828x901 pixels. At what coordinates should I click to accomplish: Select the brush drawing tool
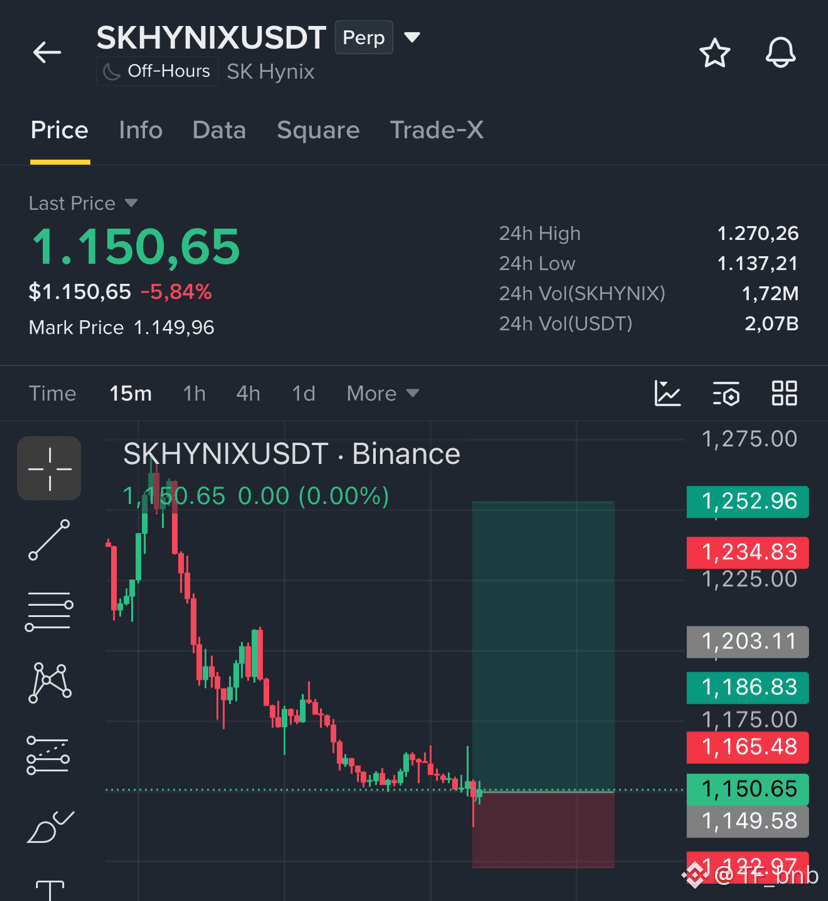(x=51, y=827)
